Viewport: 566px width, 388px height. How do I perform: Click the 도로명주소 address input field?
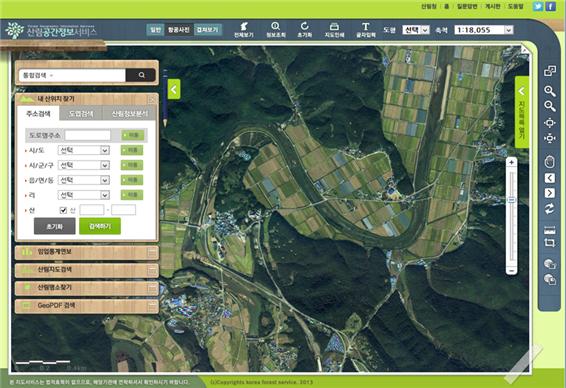88,135
